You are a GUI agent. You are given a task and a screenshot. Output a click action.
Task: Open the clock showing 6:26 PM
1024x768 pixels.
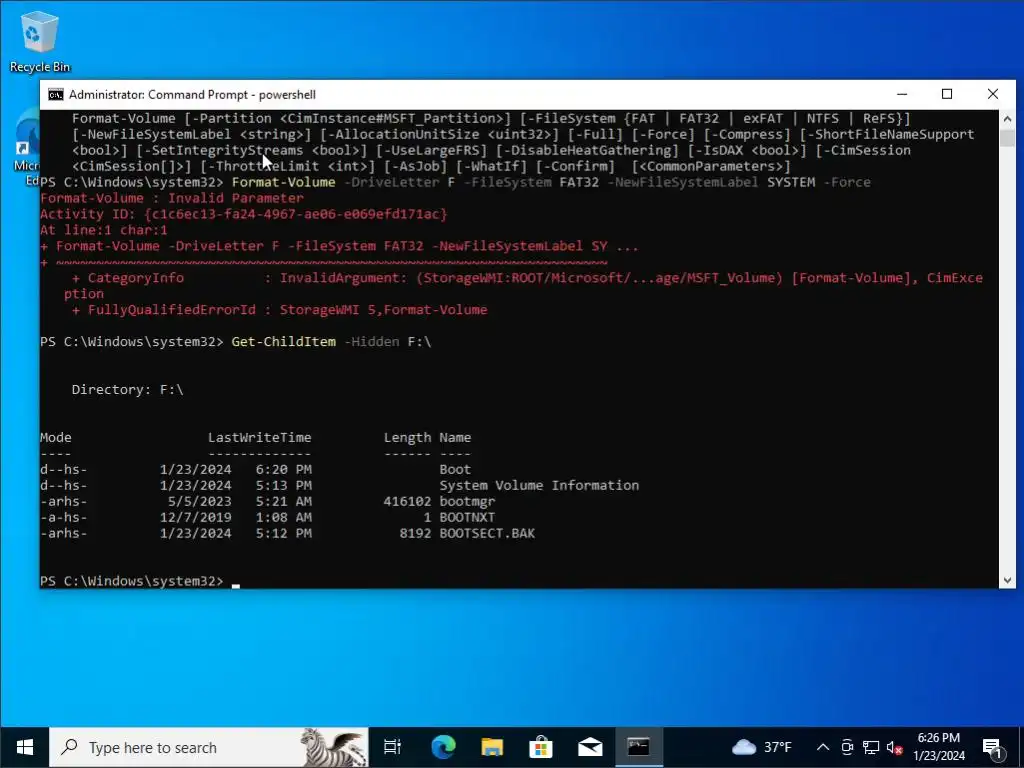coord(938,746)
